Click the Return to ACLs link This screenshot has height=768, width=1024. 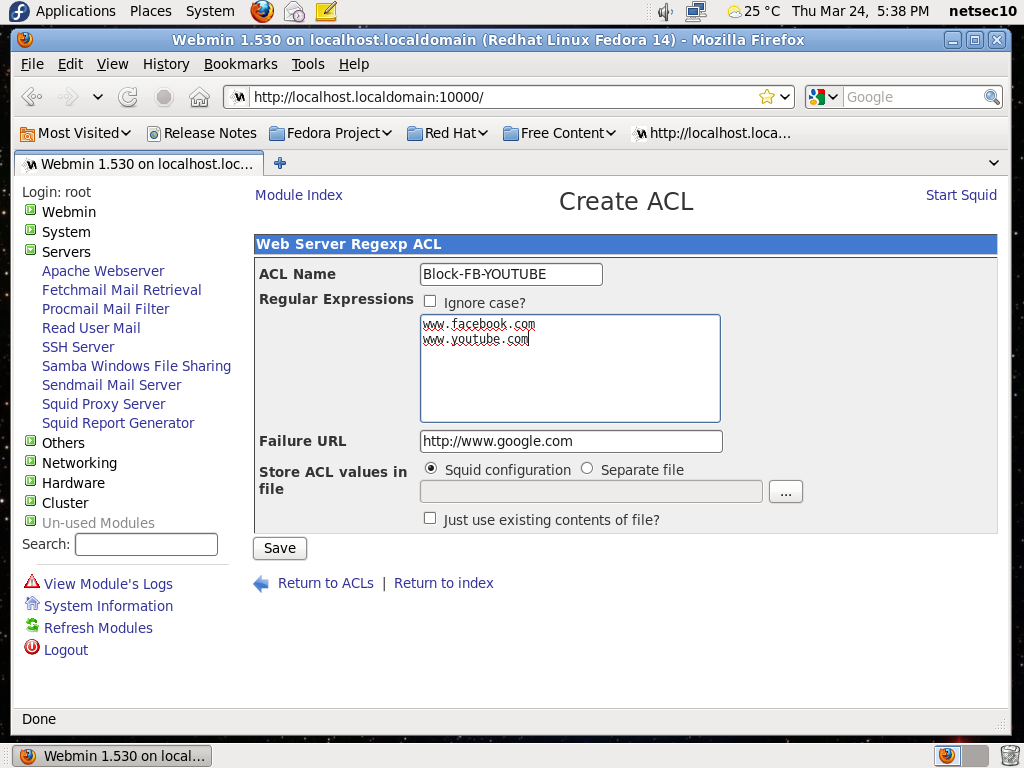point(326,583)
